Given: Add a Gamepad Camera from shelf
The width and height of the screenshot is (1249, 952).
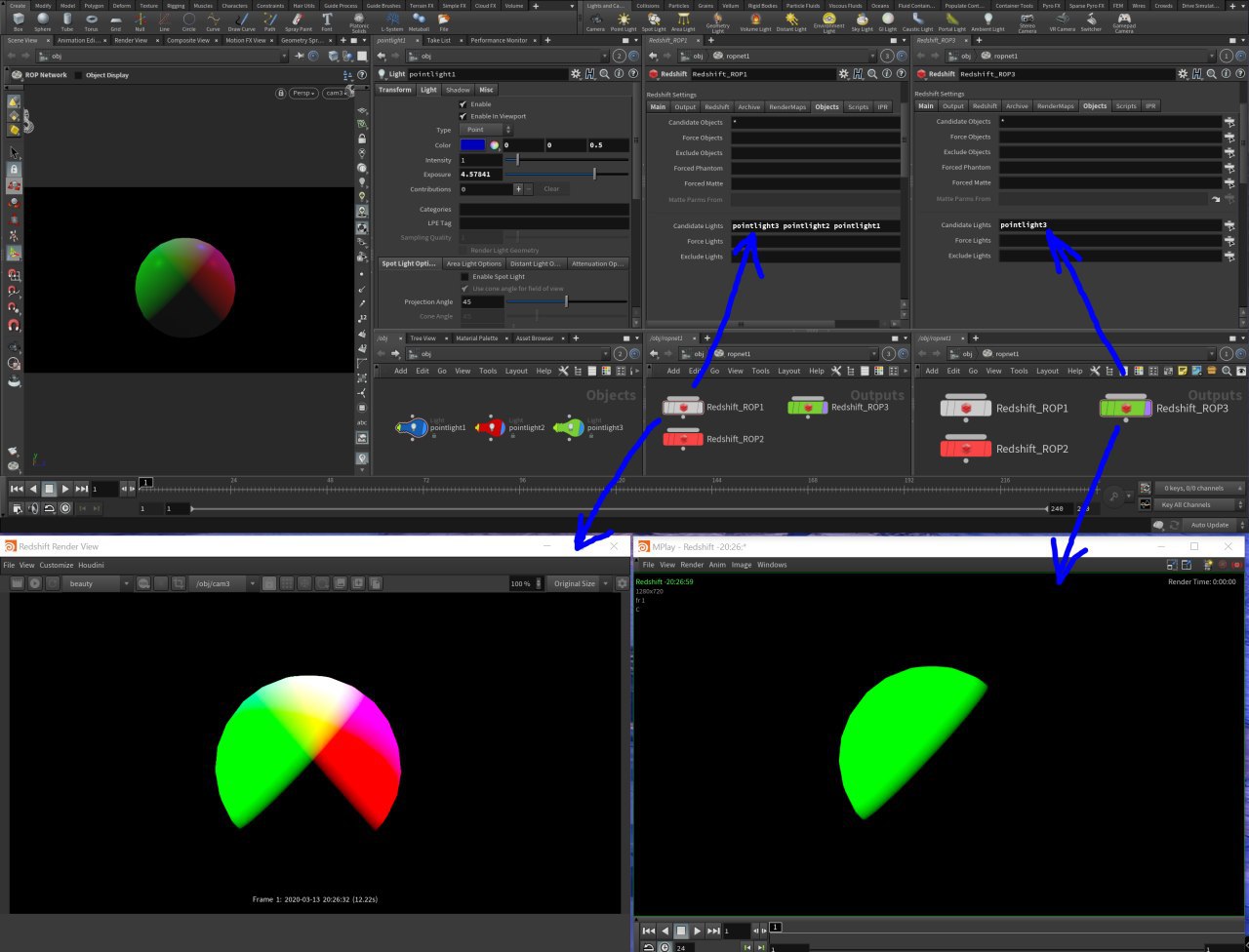Looking at the screenshot, I should (1124, 21).
